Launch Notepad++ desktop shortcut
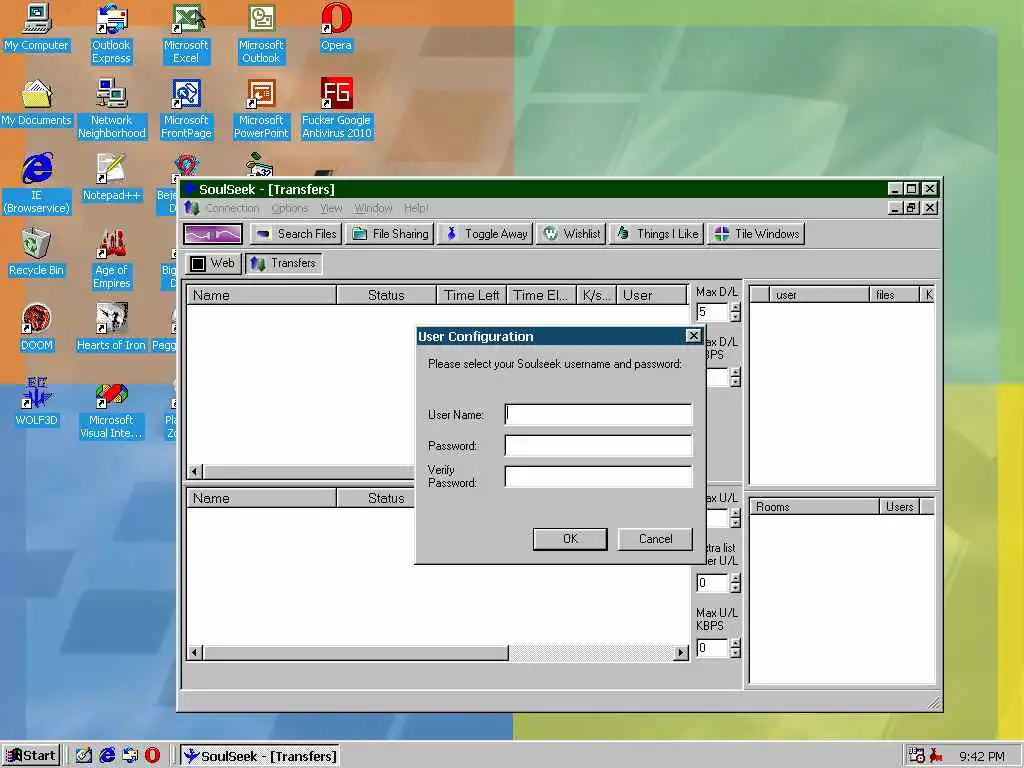This screenshot has height=768, width=1024. click(x=112, y=178)
